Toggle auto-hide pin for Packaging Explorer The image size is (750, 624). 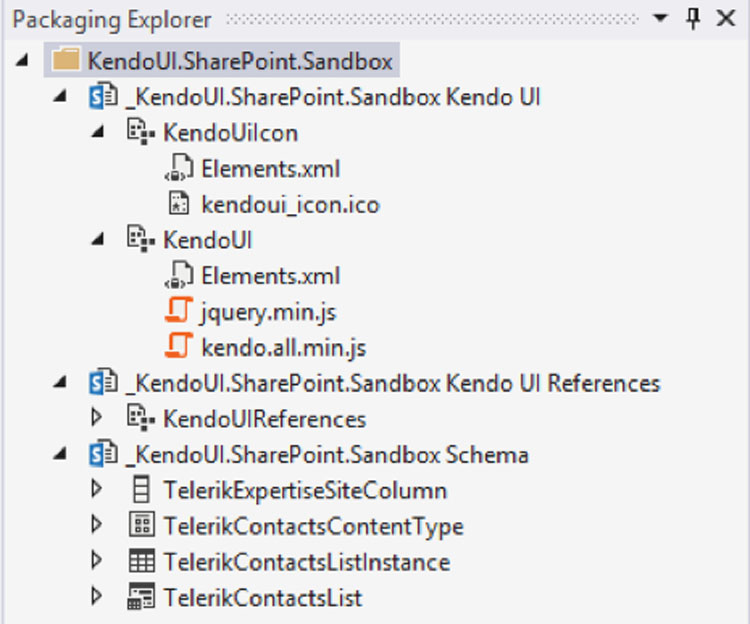click(x=692, y=20)
